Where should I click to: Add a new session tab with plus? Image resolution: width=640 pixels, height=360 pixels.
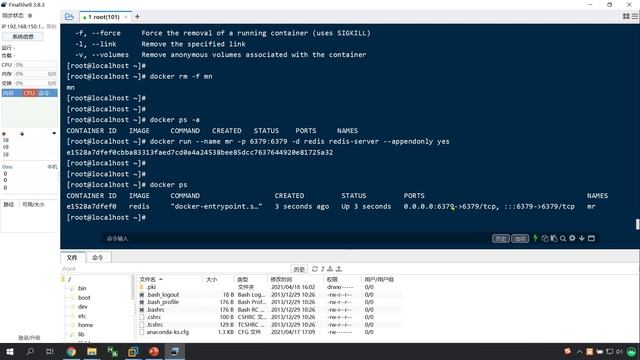point(137,17)
